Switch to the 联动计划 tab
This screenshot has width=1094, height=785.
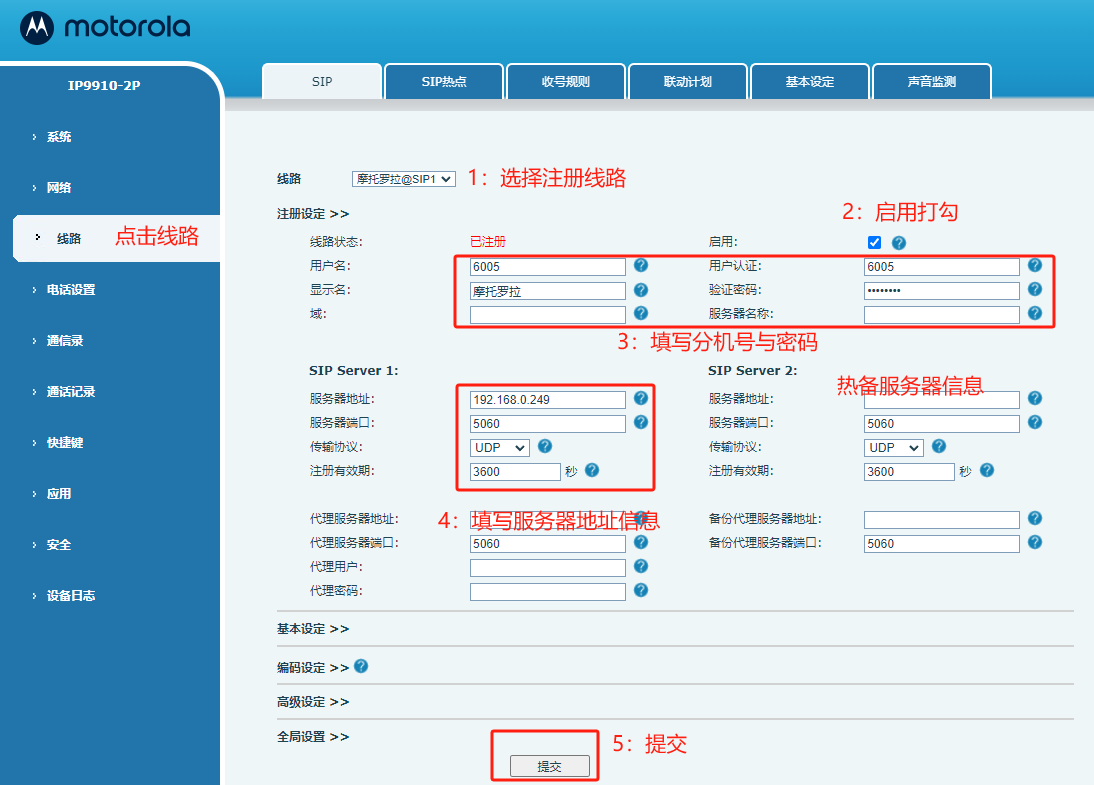688,82
